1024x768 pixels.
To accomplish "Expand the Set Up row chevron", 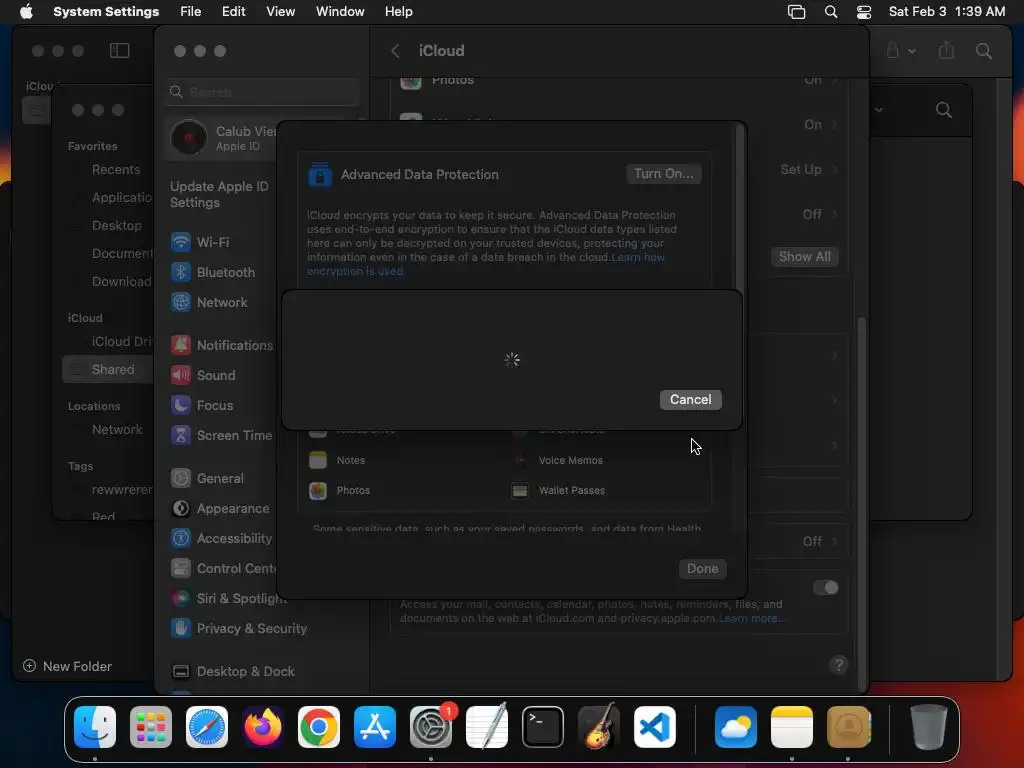I will (x=835, y=170).
